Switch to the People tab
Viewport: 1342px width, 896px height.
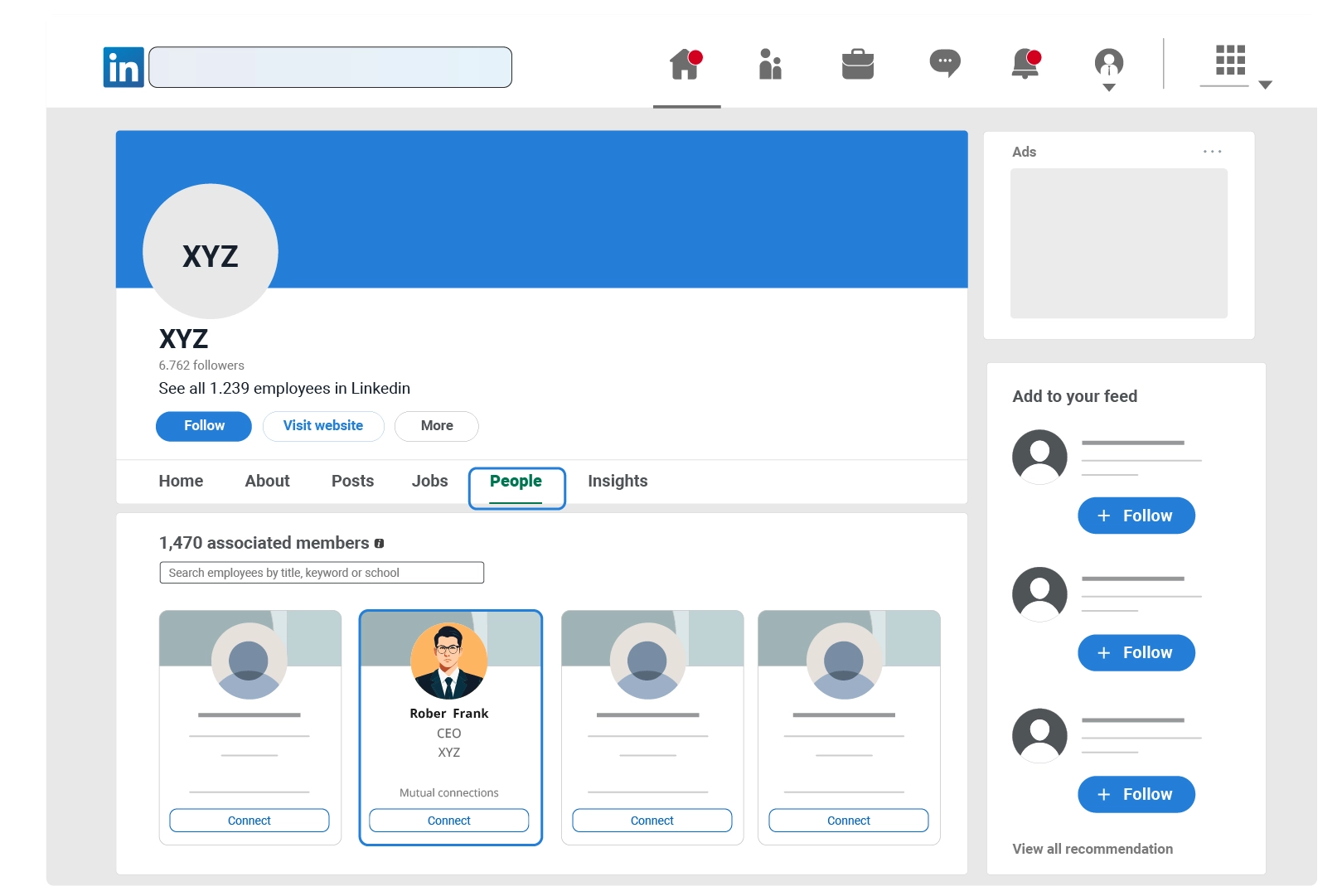(516, 482)
